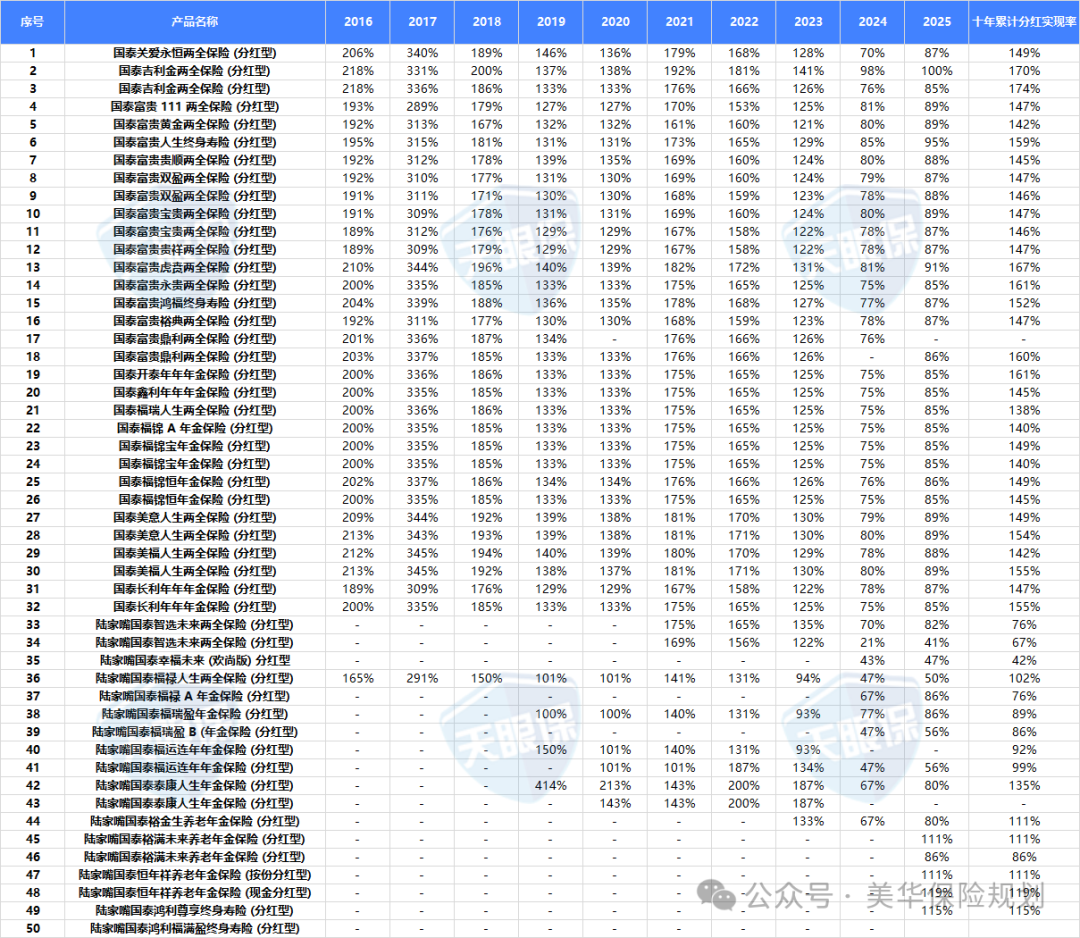This screenshot has height=938, width=1080.
Task: Select the 2023 column header
Action: tap(807, 21)
